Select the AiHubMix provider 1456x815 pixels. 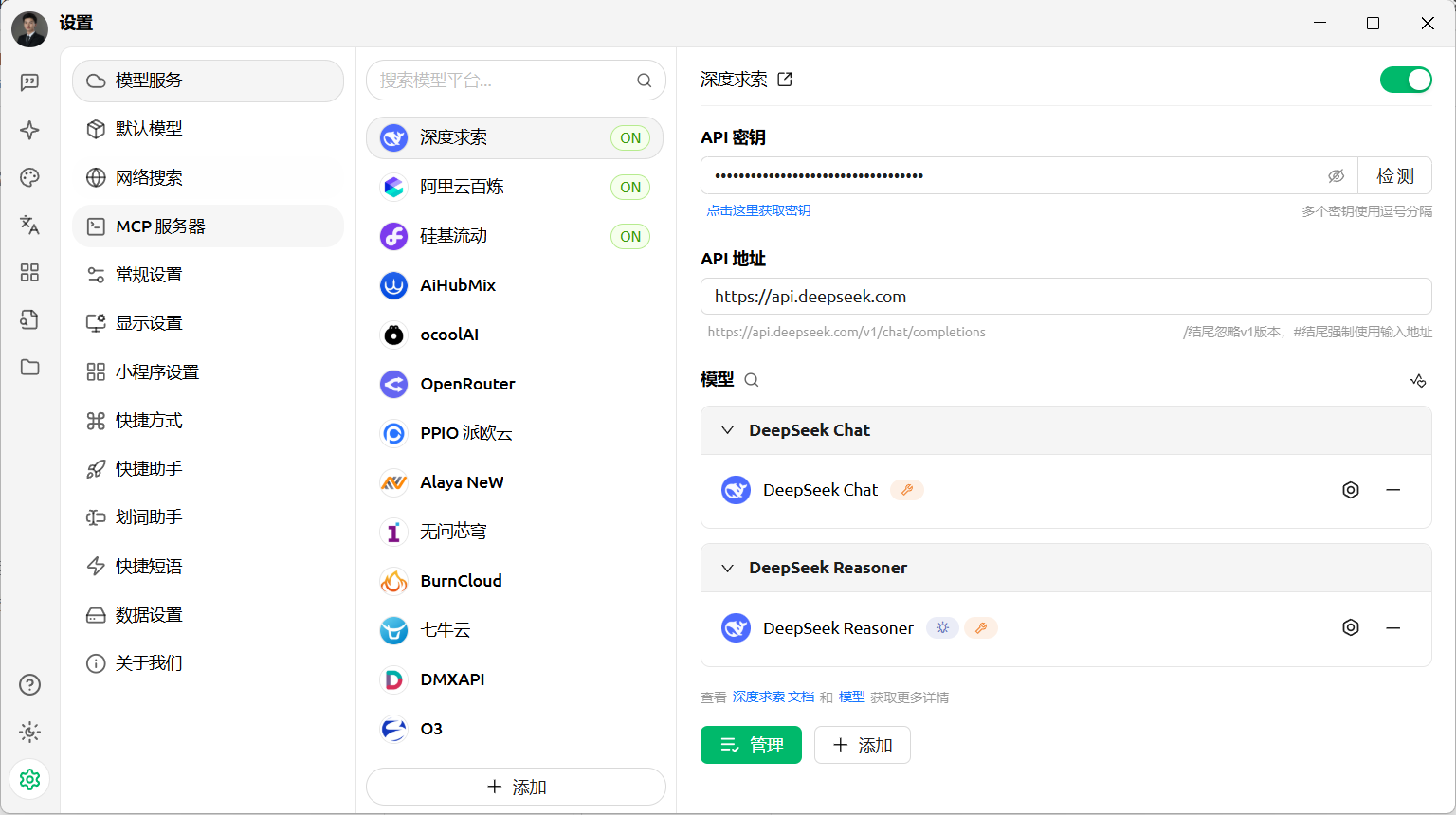(x=515, y=285)
